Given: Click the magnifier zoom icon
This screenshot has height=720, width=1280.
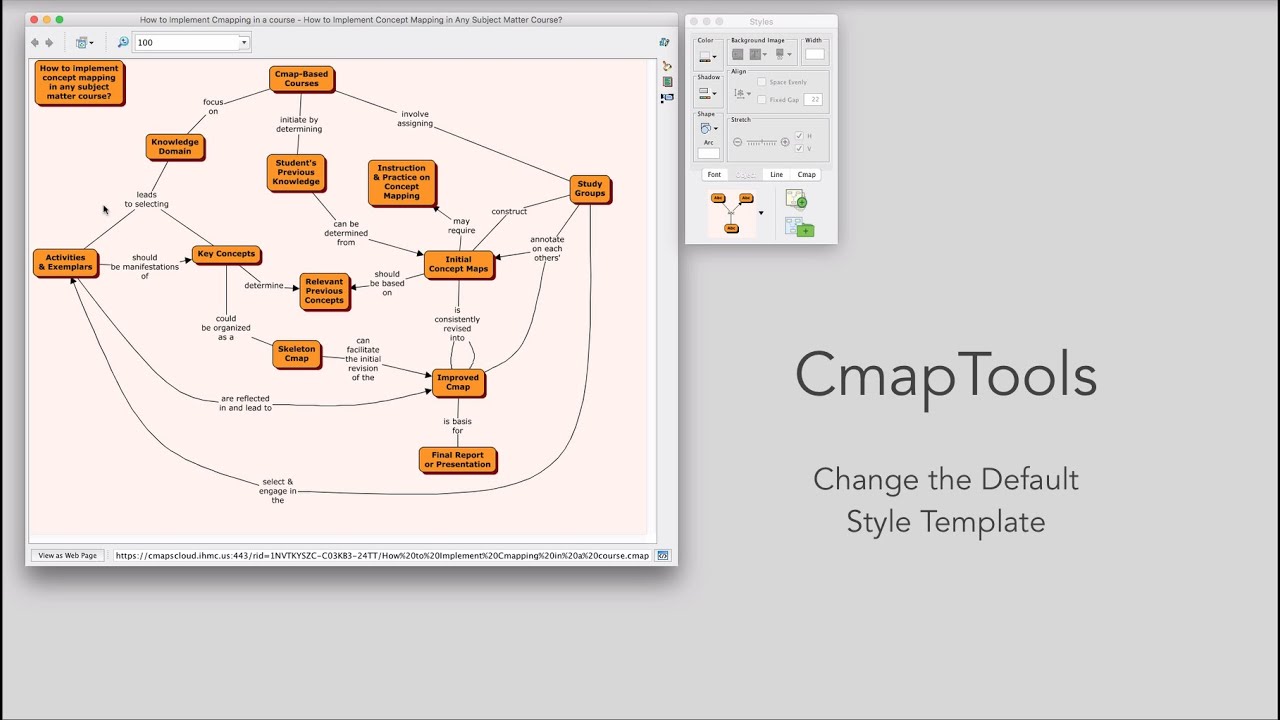Looking at the screenshot, I should 122,43.
